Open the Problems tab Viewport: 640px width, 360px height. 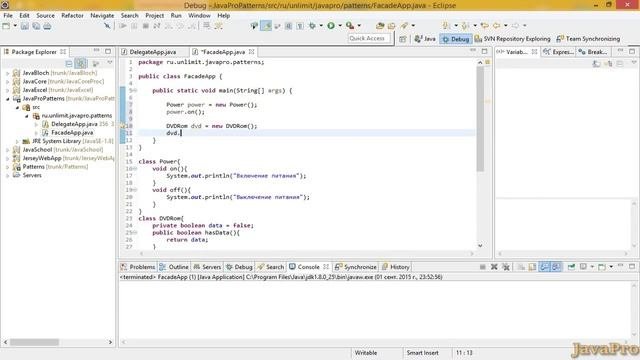pos(138,267)
